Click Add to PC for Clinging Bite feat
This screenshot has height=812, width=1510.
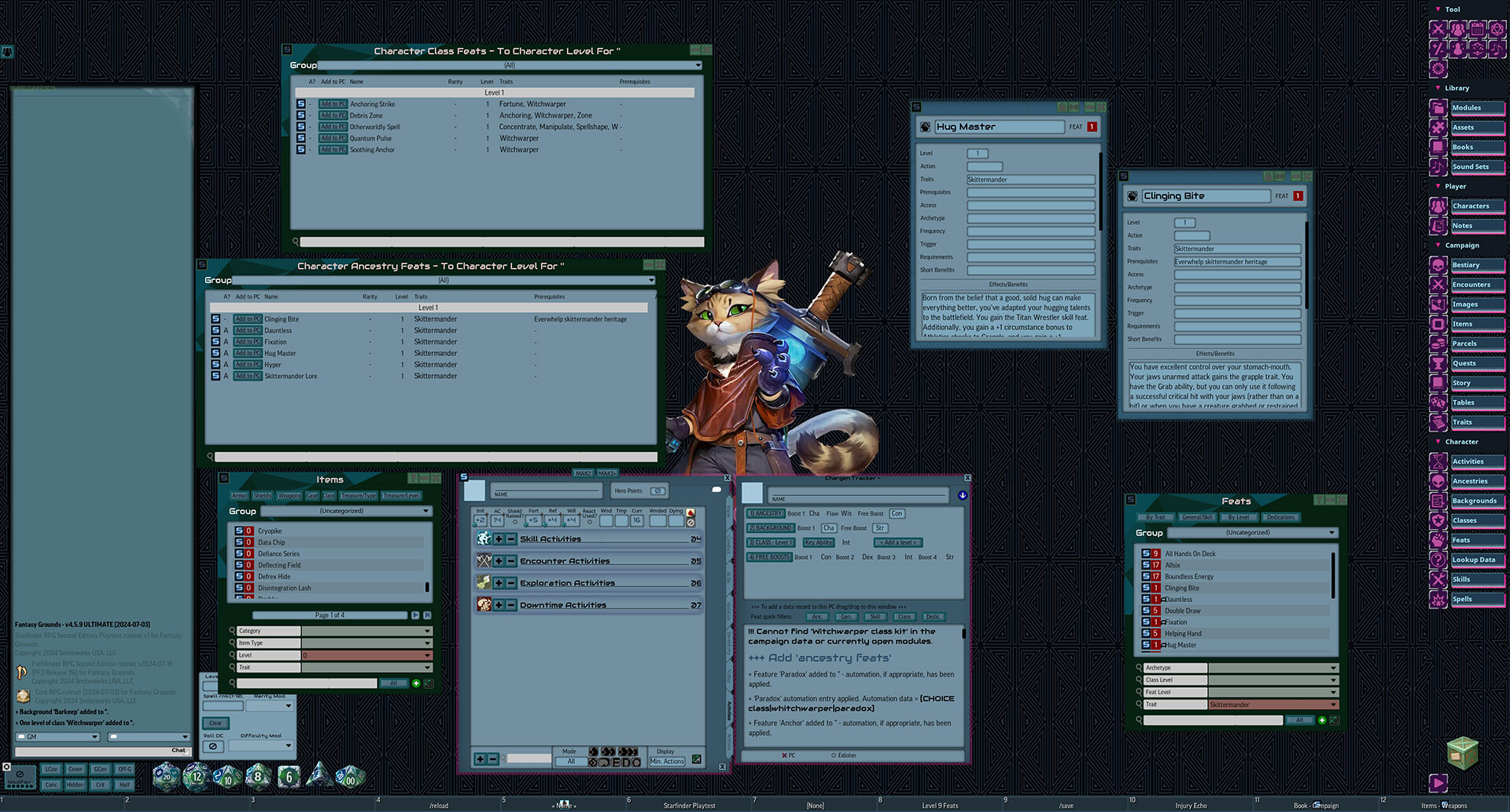[x=247, y=318]
